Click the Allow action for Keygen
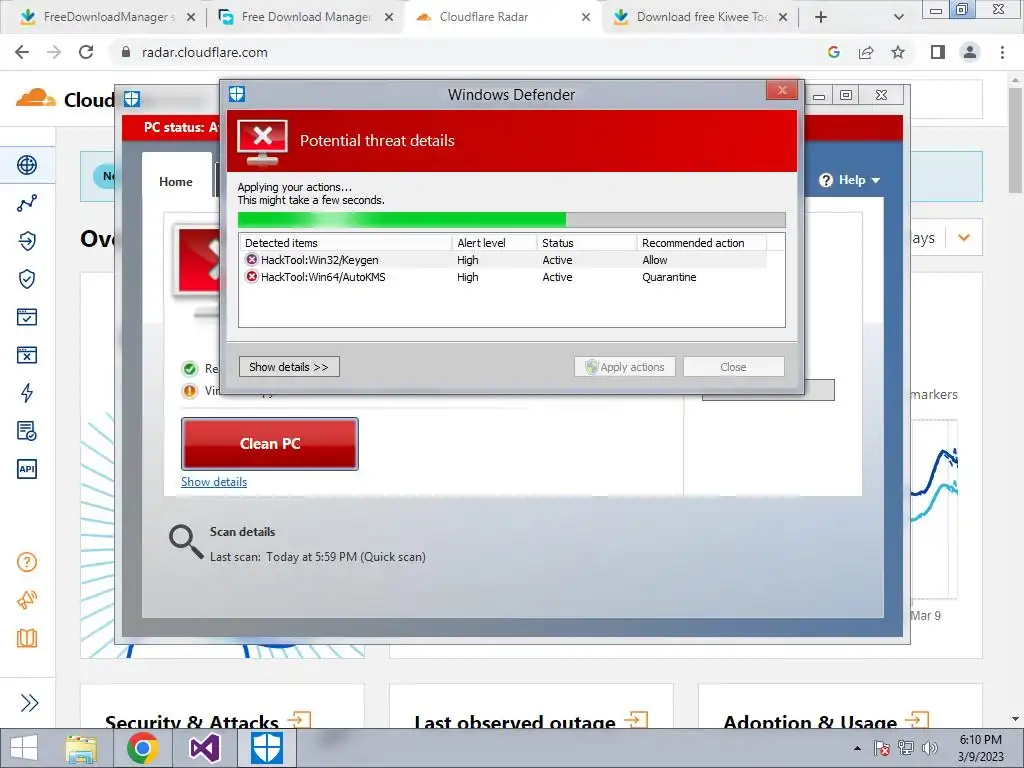 point(654,260)
